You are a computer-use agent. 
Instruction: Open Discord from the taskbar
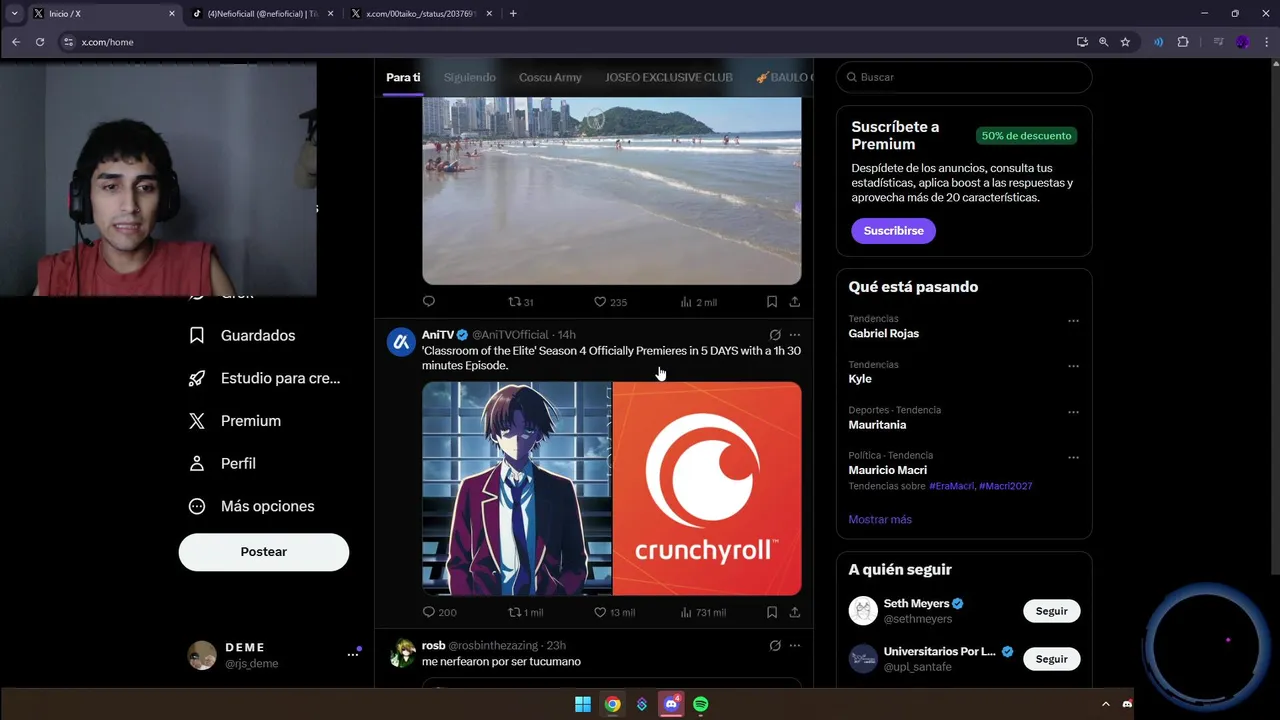(671, 704)
